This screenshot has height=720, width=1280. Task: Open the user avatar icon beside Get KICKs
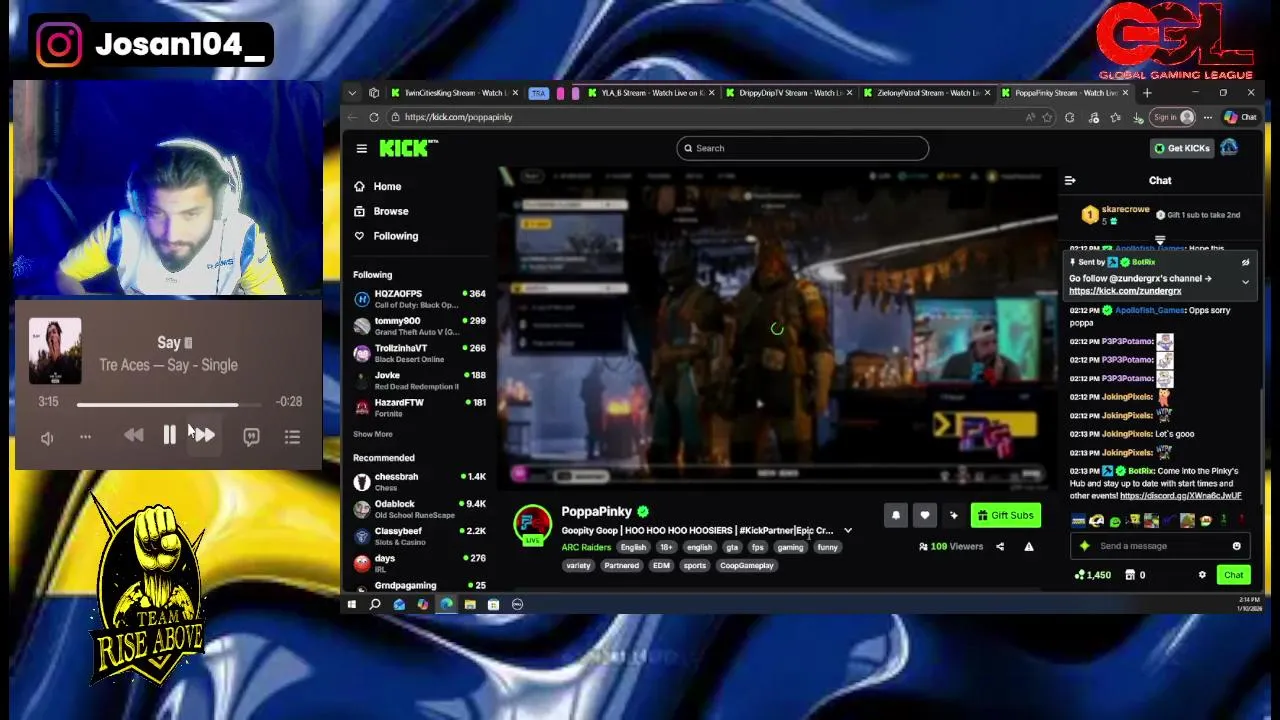click(x=1229, y=148)
